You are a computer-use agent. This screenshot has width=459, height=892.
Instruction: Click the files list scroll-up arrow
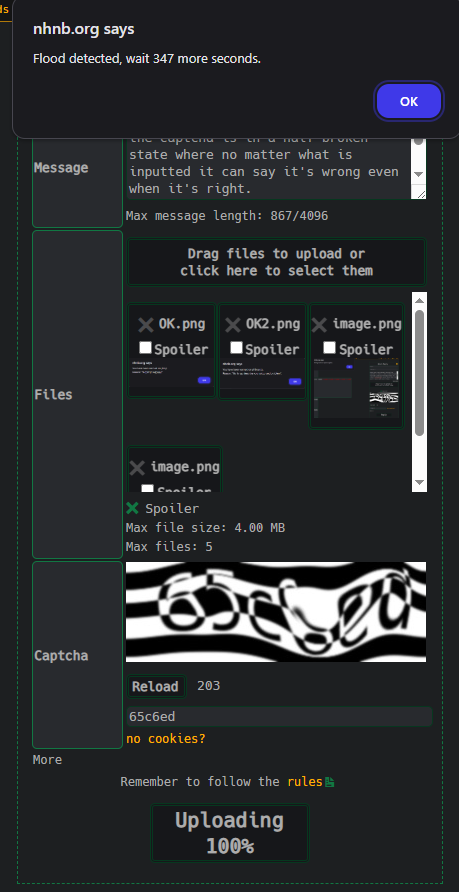coord(419,300)
